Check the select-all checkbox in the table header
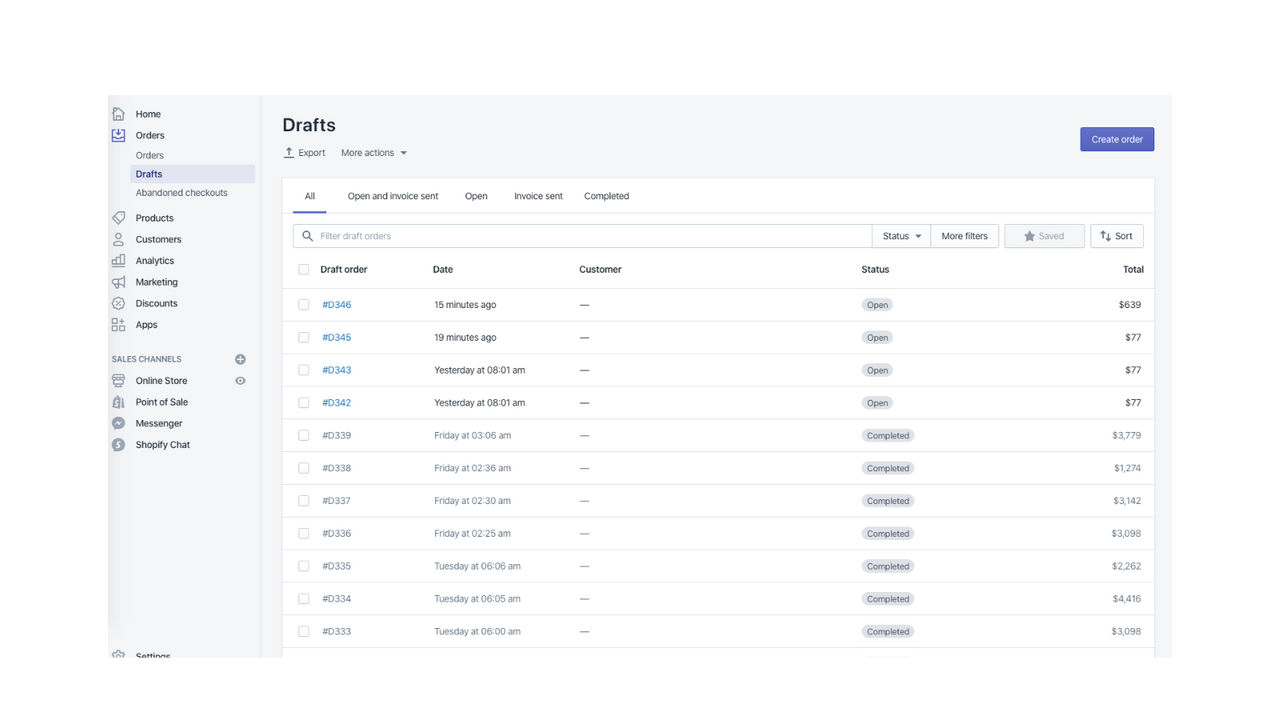This screenshot has height=720, width=1280. 303,269
